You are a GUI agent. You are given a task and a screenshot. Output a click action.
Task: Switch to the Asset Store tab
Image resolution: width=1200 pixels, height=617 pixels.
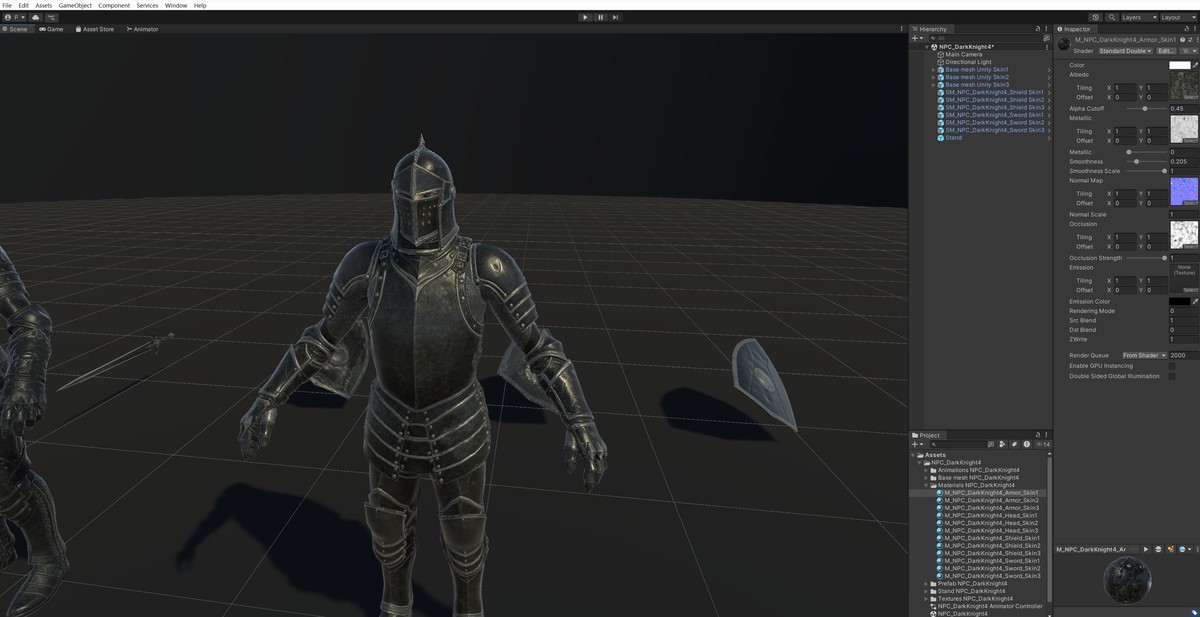(x=94, y=29)
